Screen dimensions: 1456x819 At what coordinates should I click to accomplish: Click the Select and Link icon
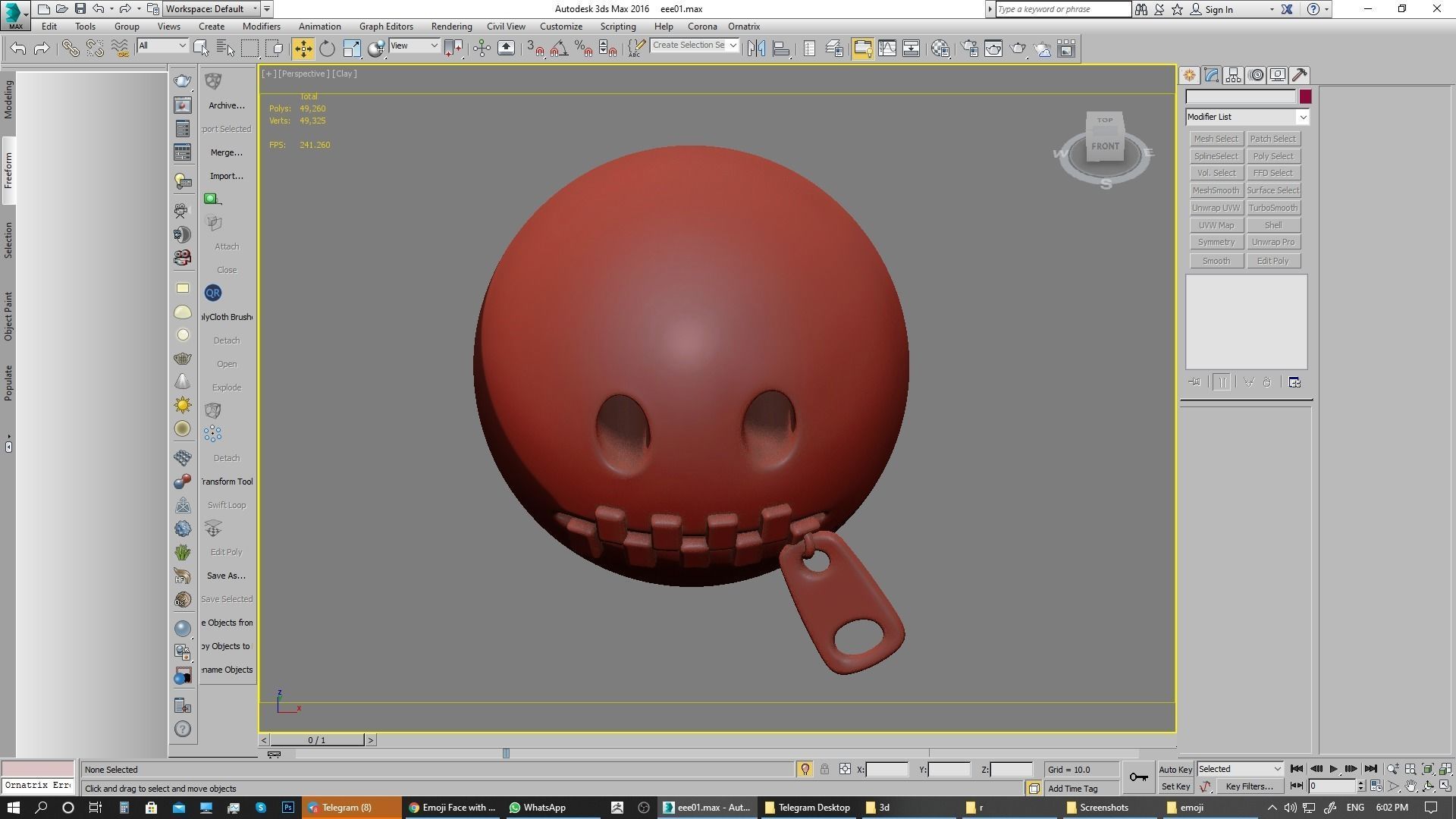(71, 49)
